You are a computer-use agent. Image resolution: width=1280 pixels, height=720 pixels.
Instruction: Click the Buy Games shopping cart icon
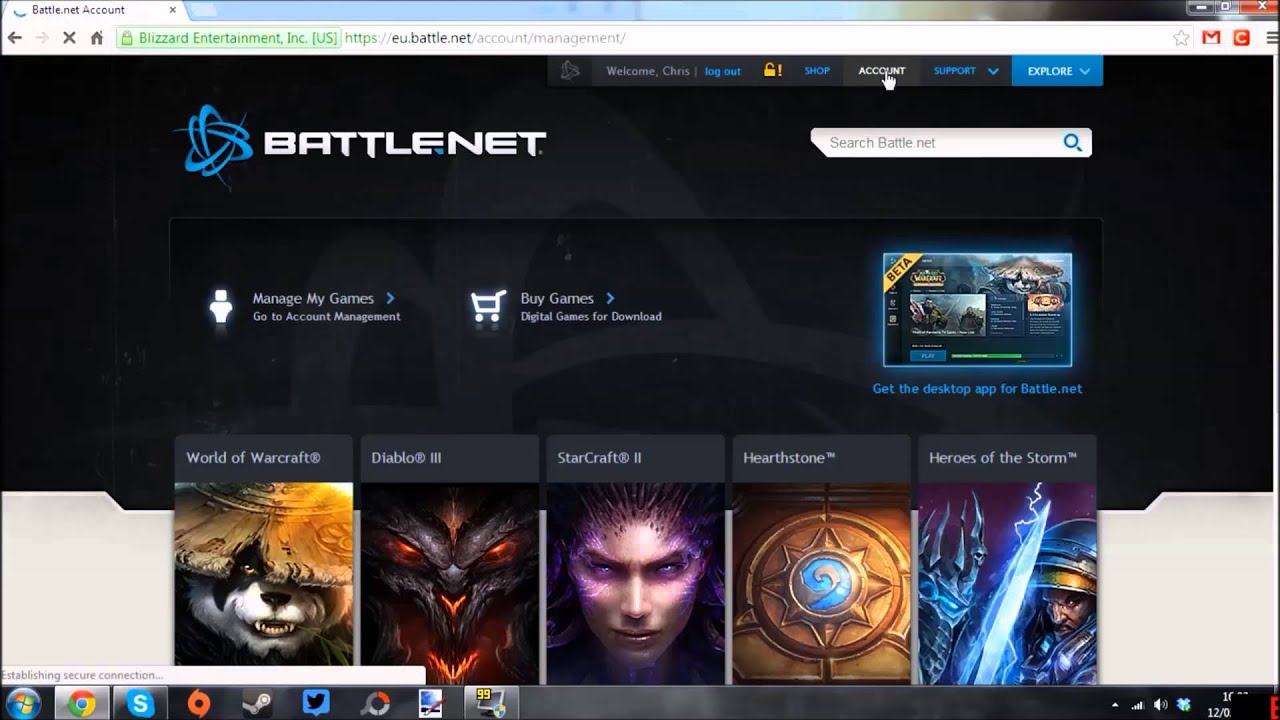coord(488,306)
